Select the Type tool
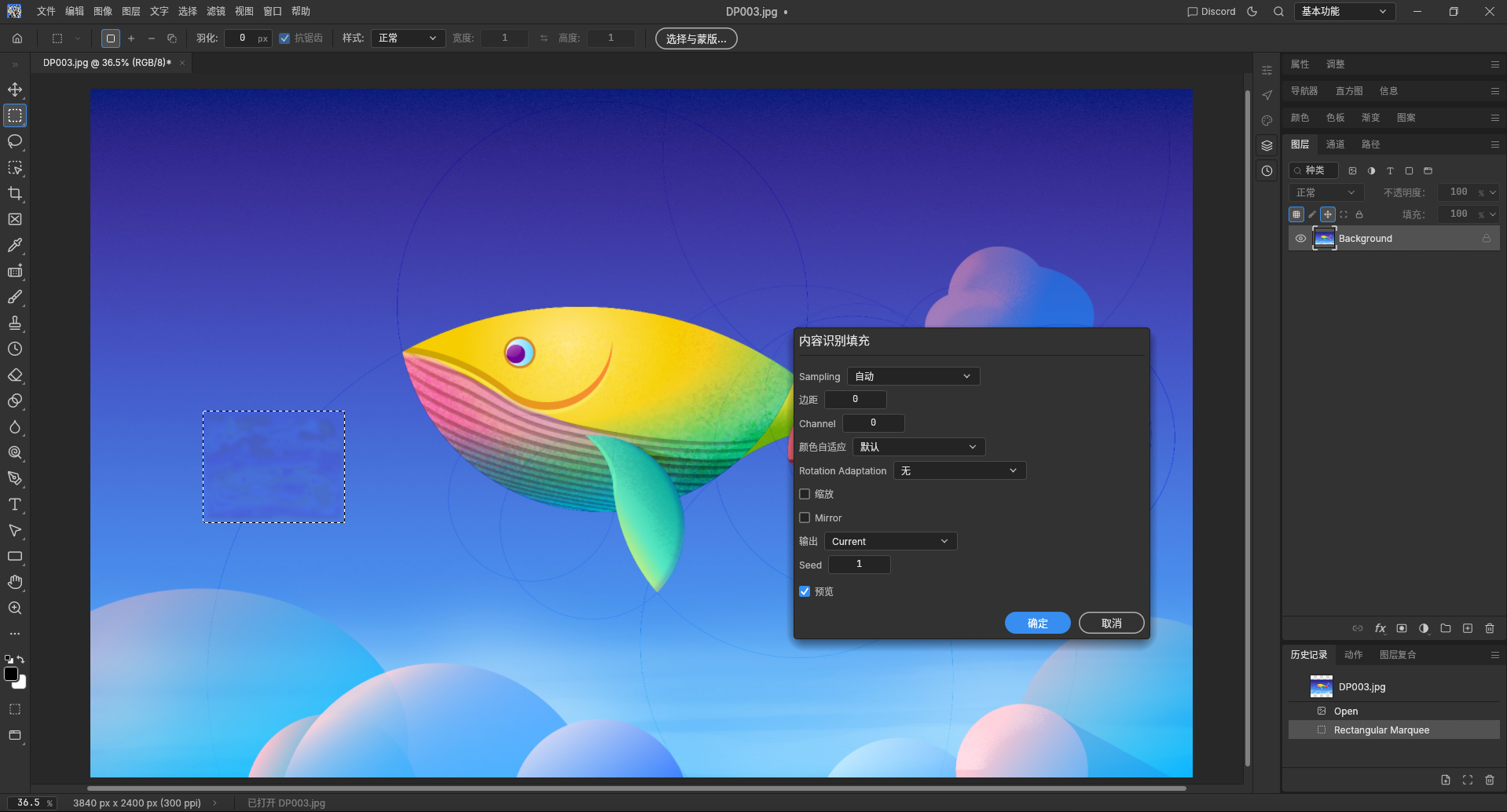 click(x=15, y=504)
